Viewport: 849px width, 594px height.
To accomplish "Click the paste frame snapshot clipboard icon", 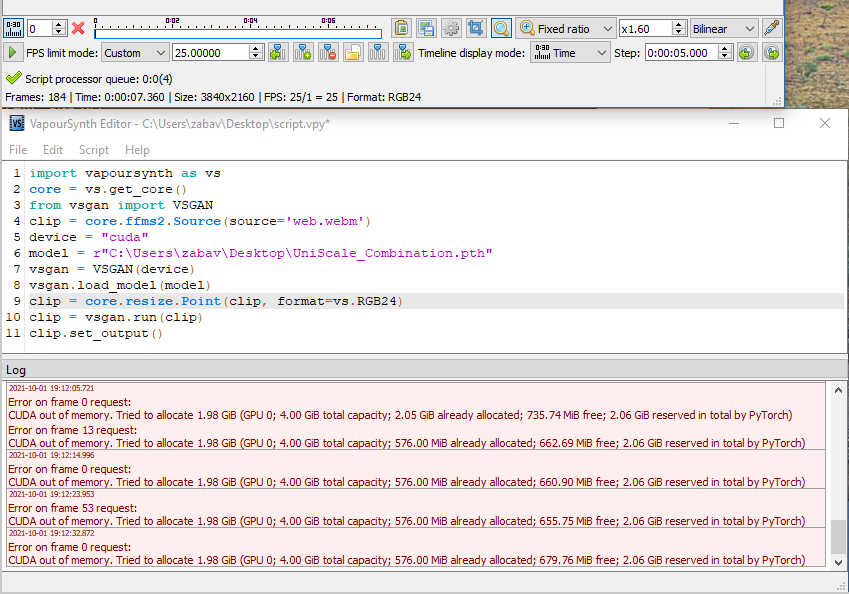I will point(401,28).
